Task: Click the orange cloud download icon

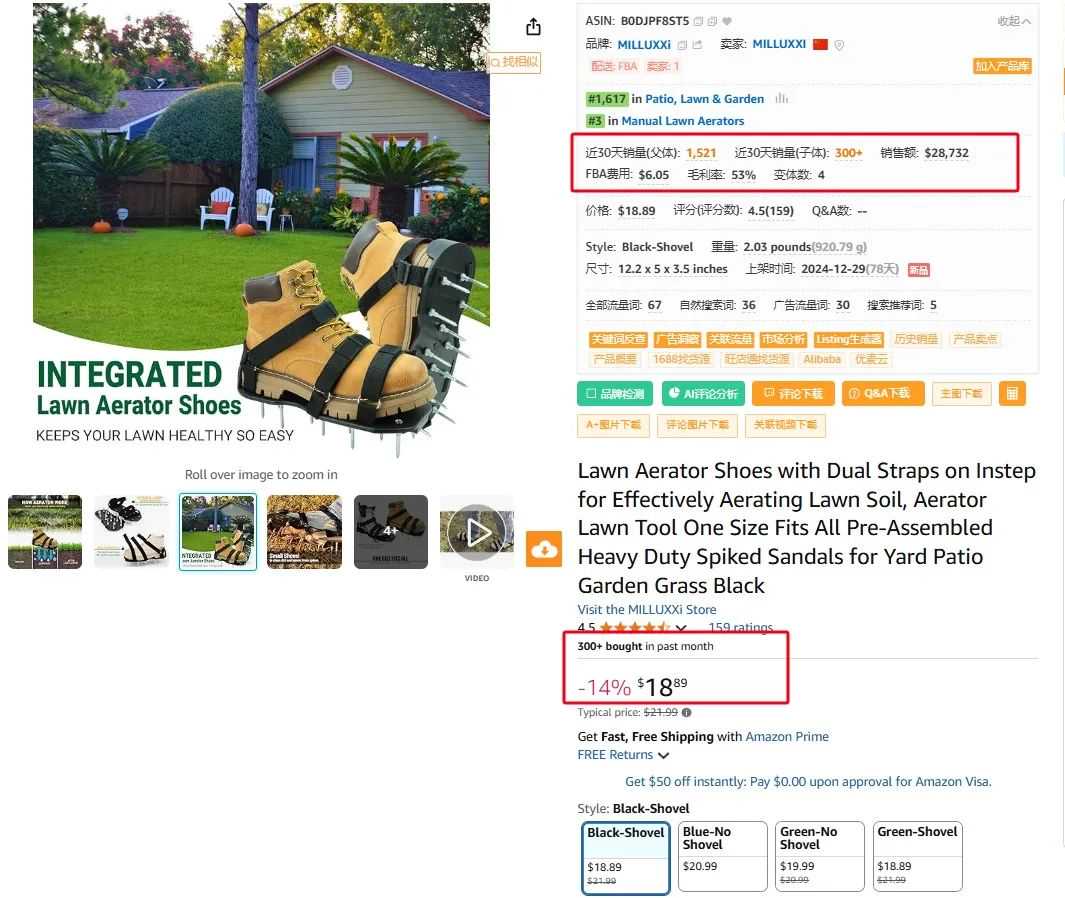Action: coord(544,549)
